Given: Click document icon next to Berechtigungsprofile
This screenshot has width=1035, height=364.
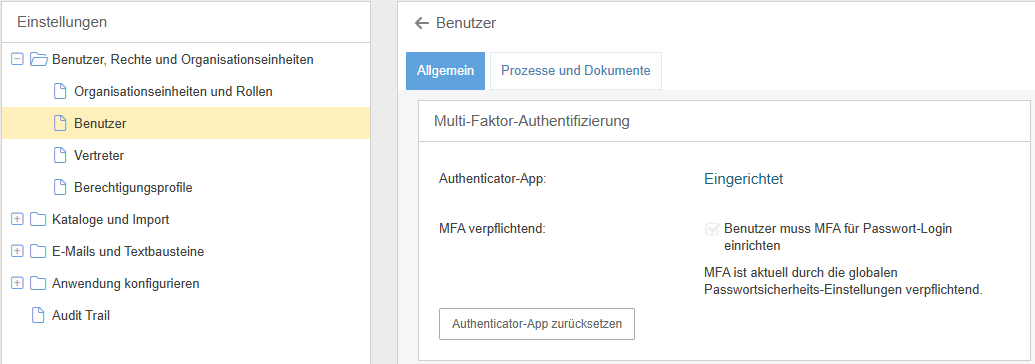Looking at the screenshot, I should pyautogui.click(x=60, y=188).
